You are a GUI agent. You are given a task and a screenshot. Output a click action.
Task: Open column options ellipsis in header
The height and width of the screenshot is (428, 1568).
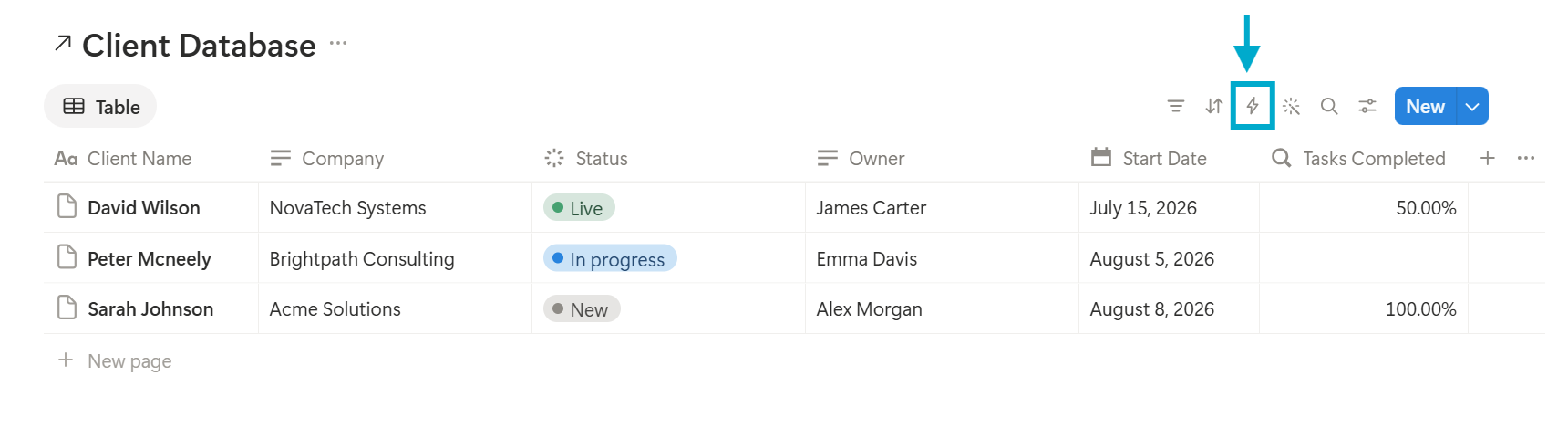pos(1526,158)
